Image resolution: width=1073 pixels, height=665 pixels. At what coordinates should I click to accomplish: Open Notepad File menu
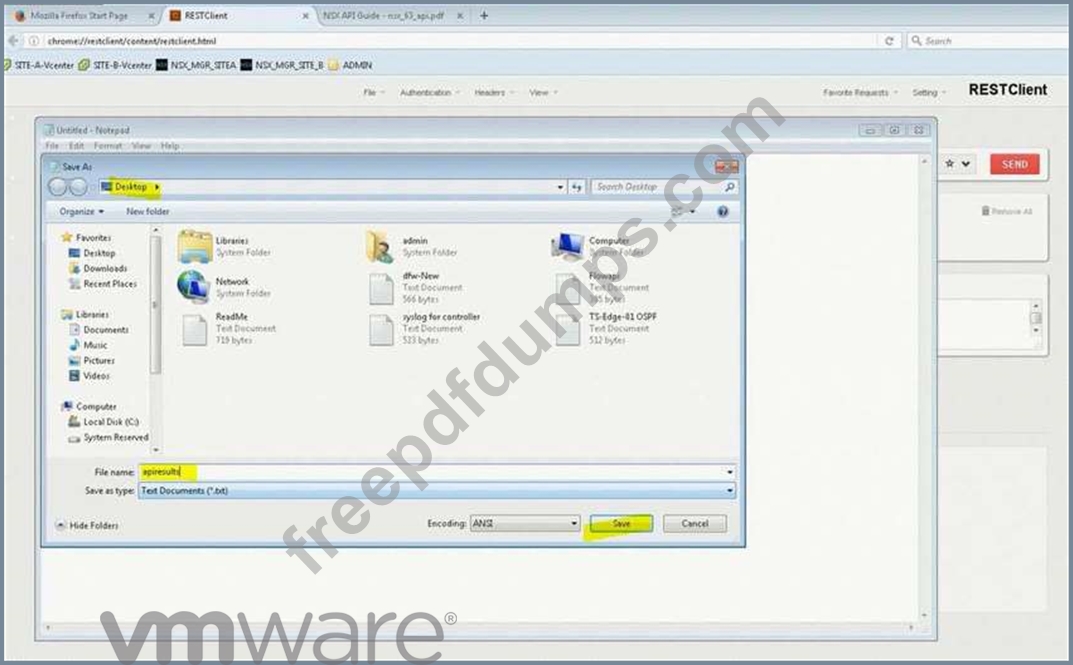(52, 146)
